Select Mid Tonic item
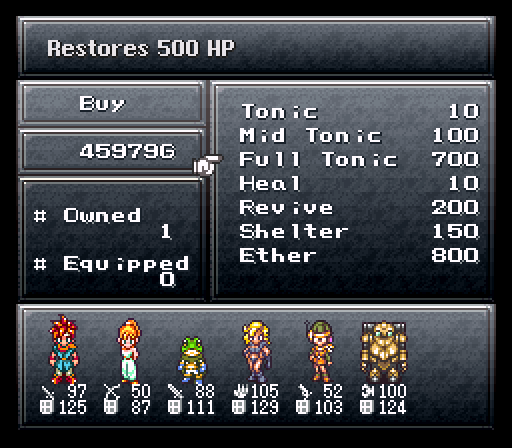 tap(360, 135)
